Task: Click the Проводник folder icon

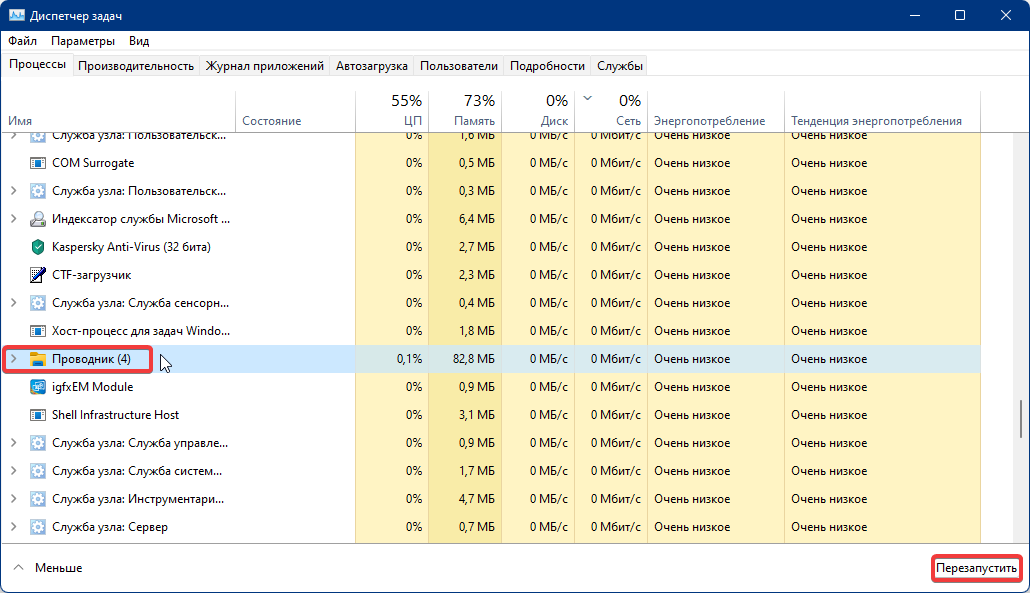Action: 38,359
